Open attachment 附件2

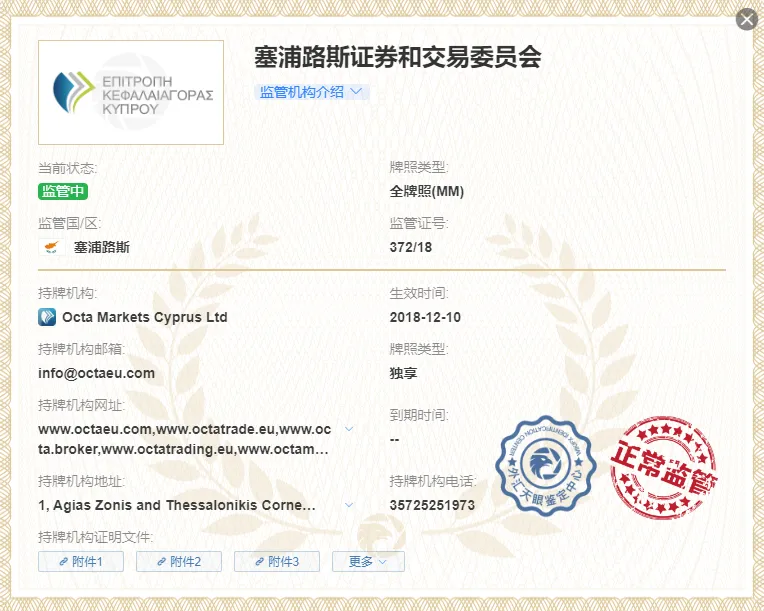click(179, 561)
